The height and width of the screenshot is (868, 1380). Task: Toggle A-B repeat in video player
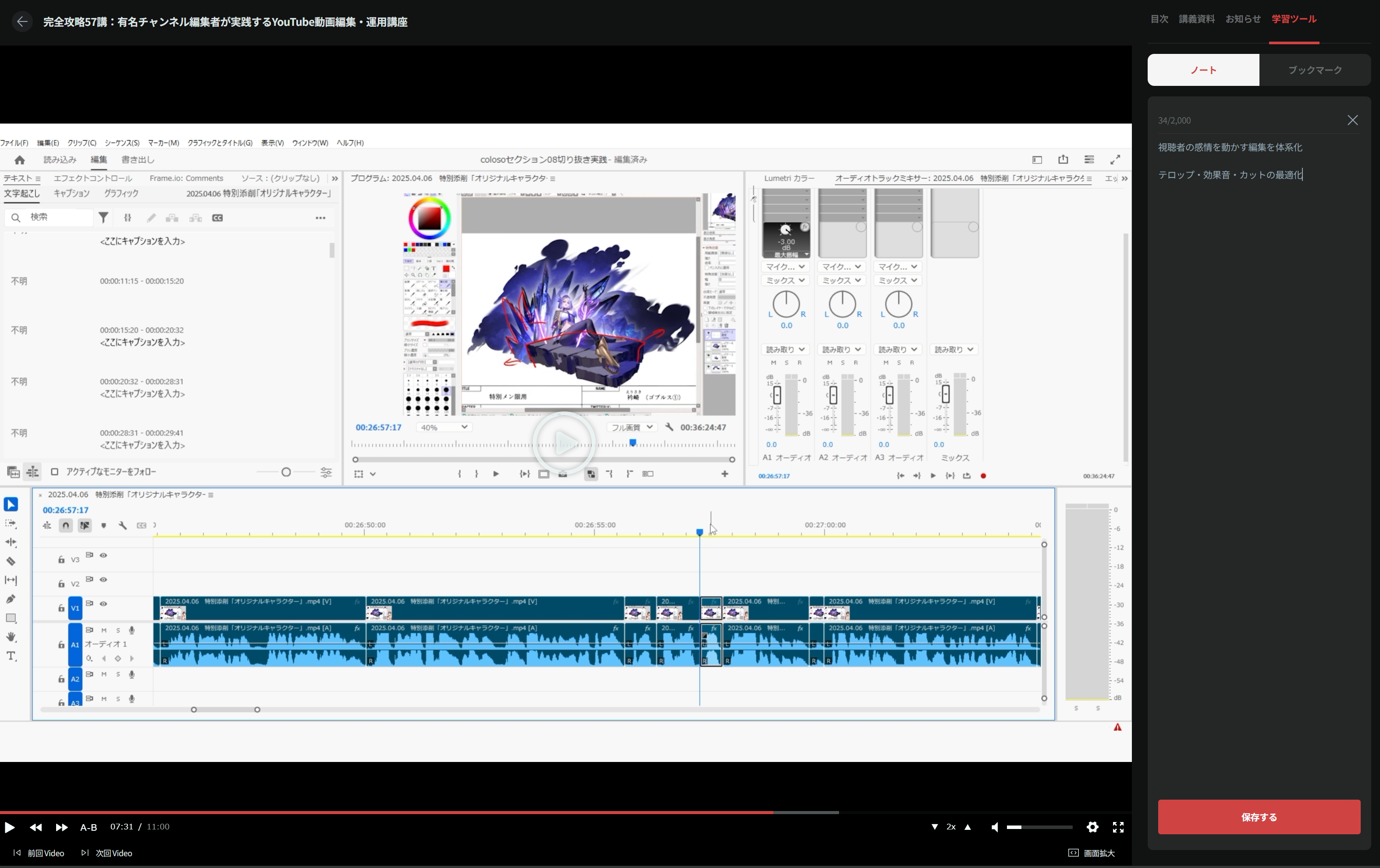click(x=88, y=827)
